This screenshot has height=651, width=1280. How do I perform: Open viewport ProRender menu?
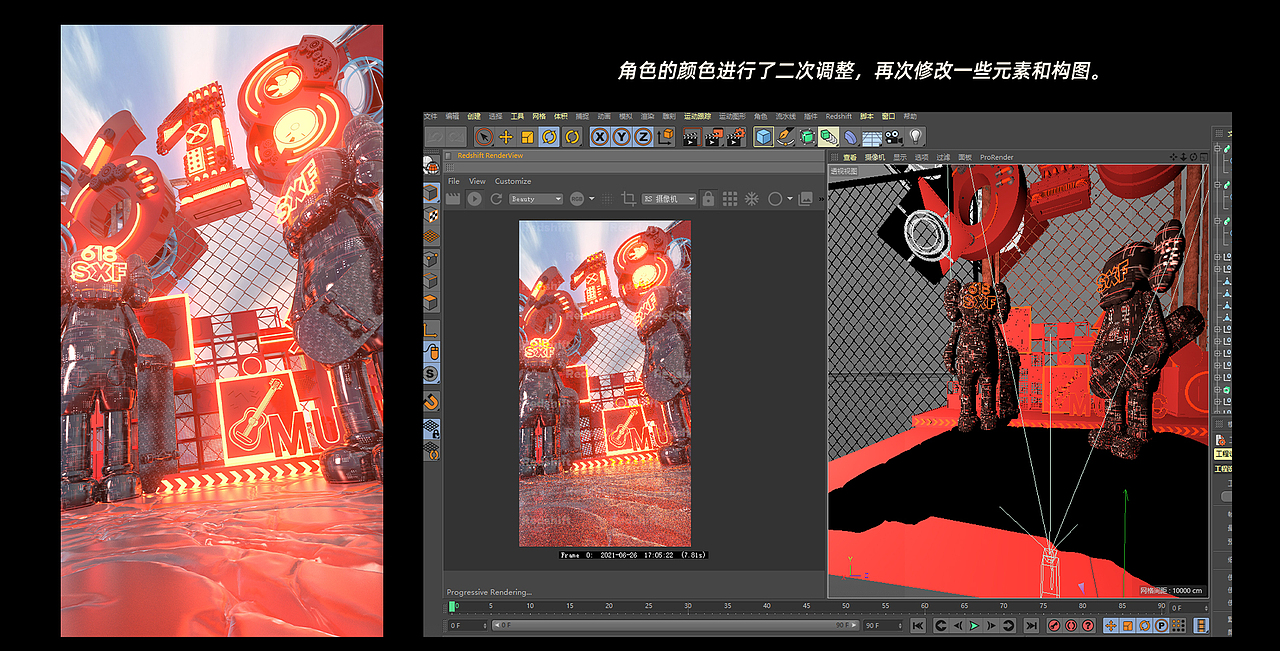click(x=996, y=157)
